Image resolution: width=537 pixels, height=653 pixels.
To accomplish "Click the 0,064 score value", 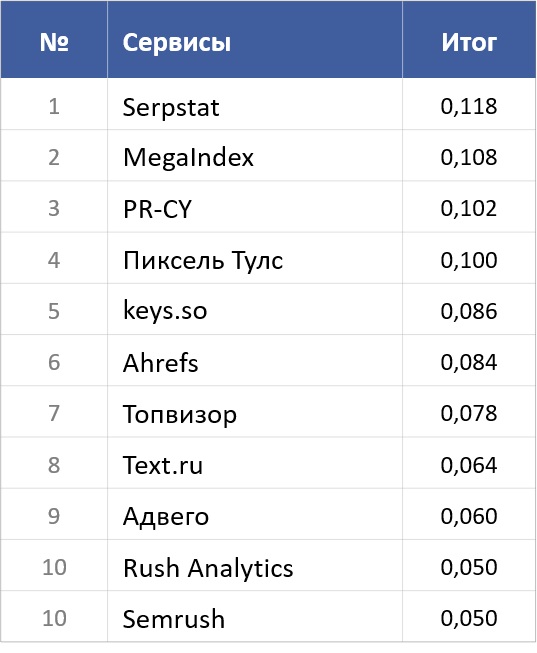I will pos(469,465).
